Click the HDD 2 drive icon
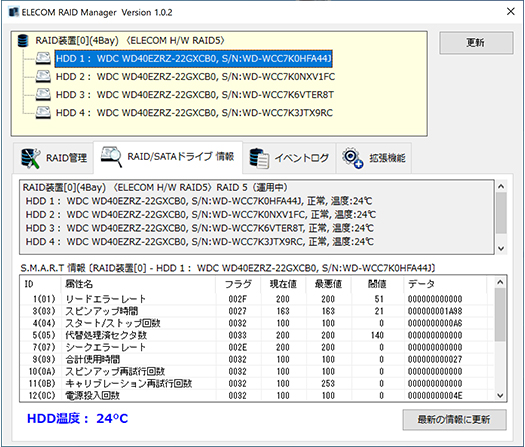 (43, 77)
